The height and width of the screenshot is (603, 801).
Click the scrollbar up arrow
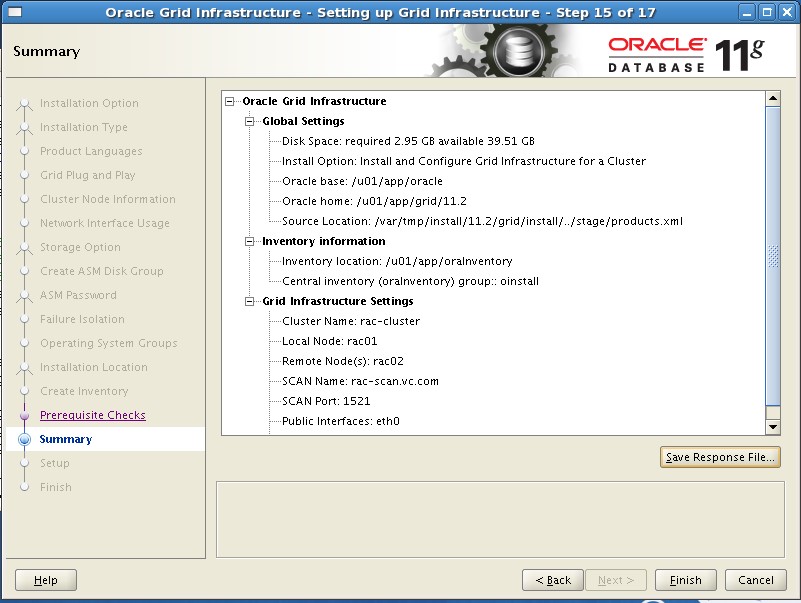(773, 98)
